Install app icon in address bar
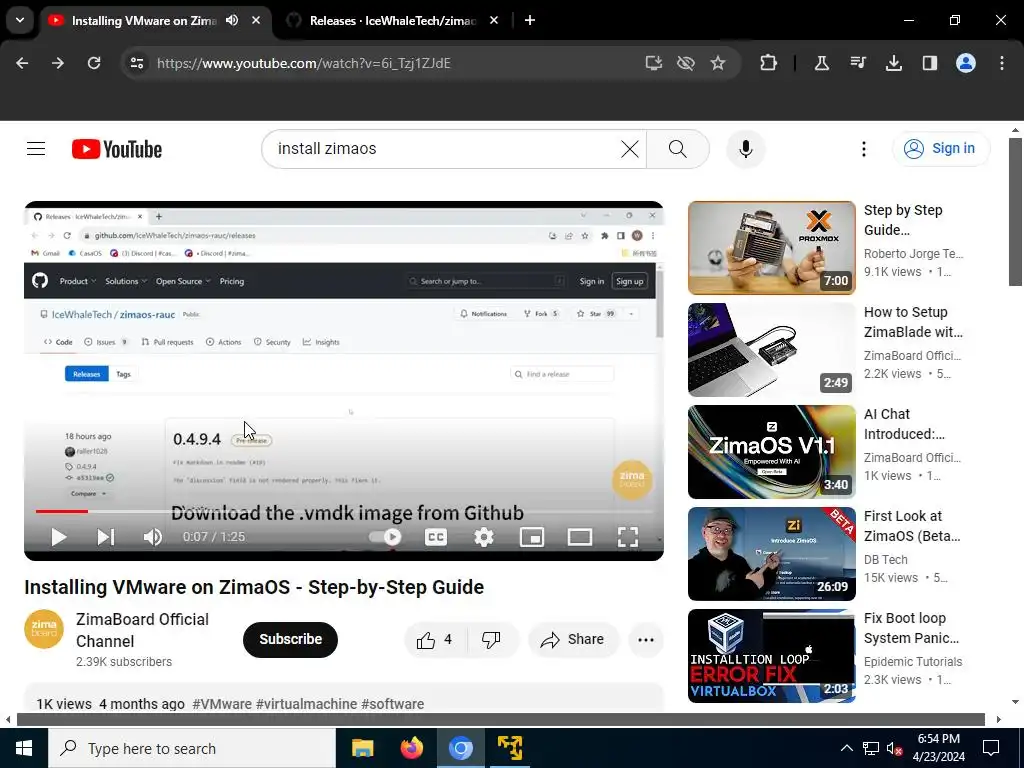Image resolution: width=1024 pixels, height=768 pixels. (x=654, y=63)
